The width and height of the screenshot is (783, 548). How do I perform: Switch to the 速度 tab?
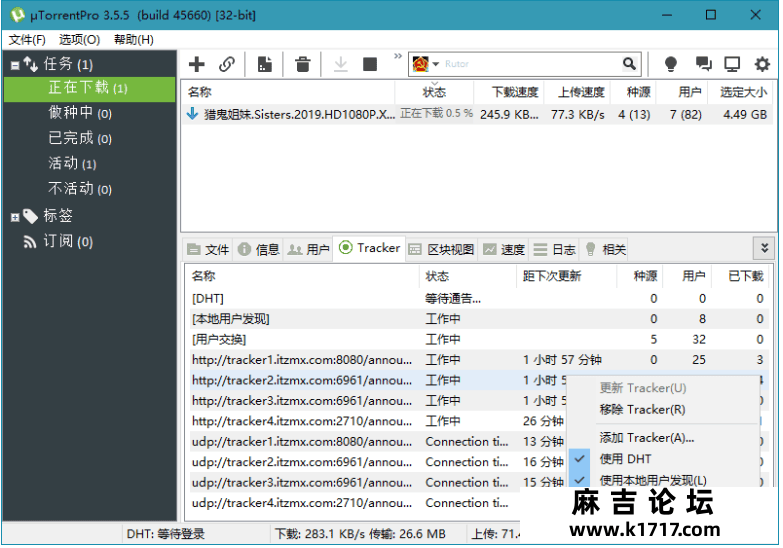504,249
